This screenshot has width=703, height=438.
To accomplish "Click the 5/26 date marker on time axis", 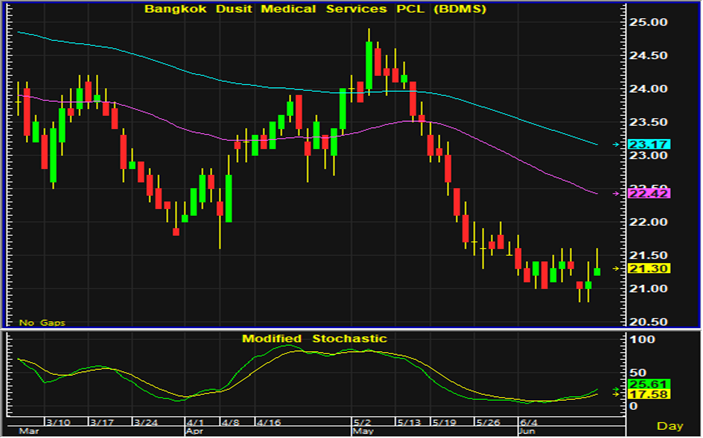I will (488, 422).
